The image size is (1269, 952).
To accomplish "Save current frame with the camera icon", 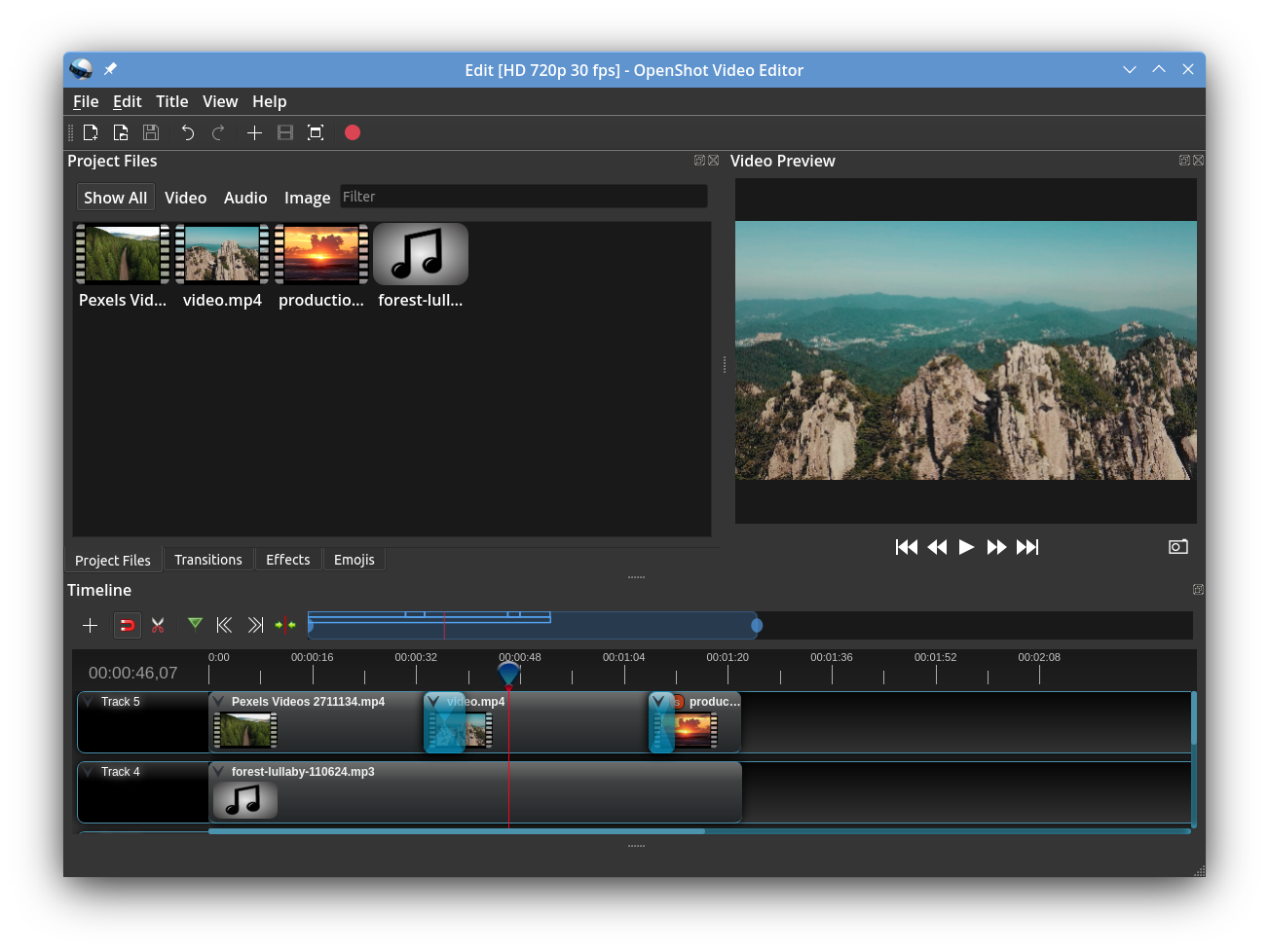I will click(1178, 547).
